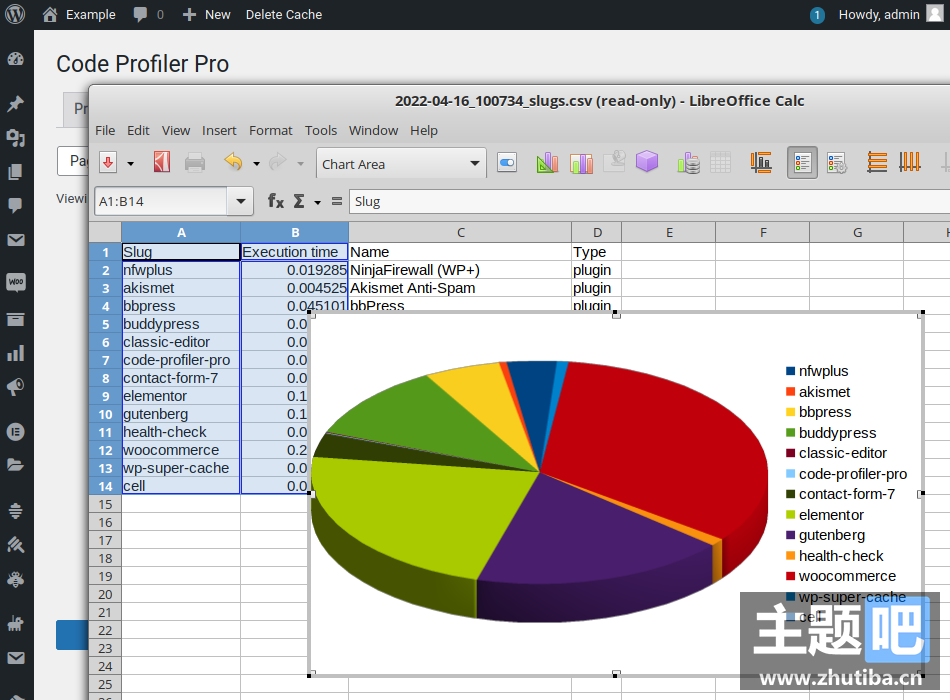
Task: Open the Data Ranges icon
Action: point(688,162)
